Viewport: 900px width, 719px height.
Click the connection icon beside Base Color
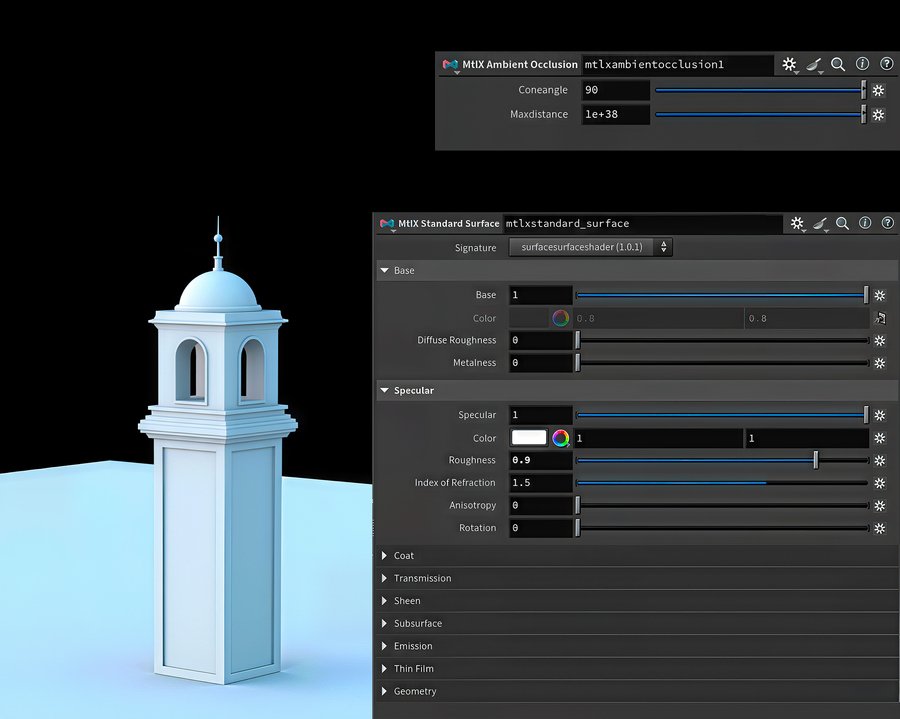click(879, 318)
